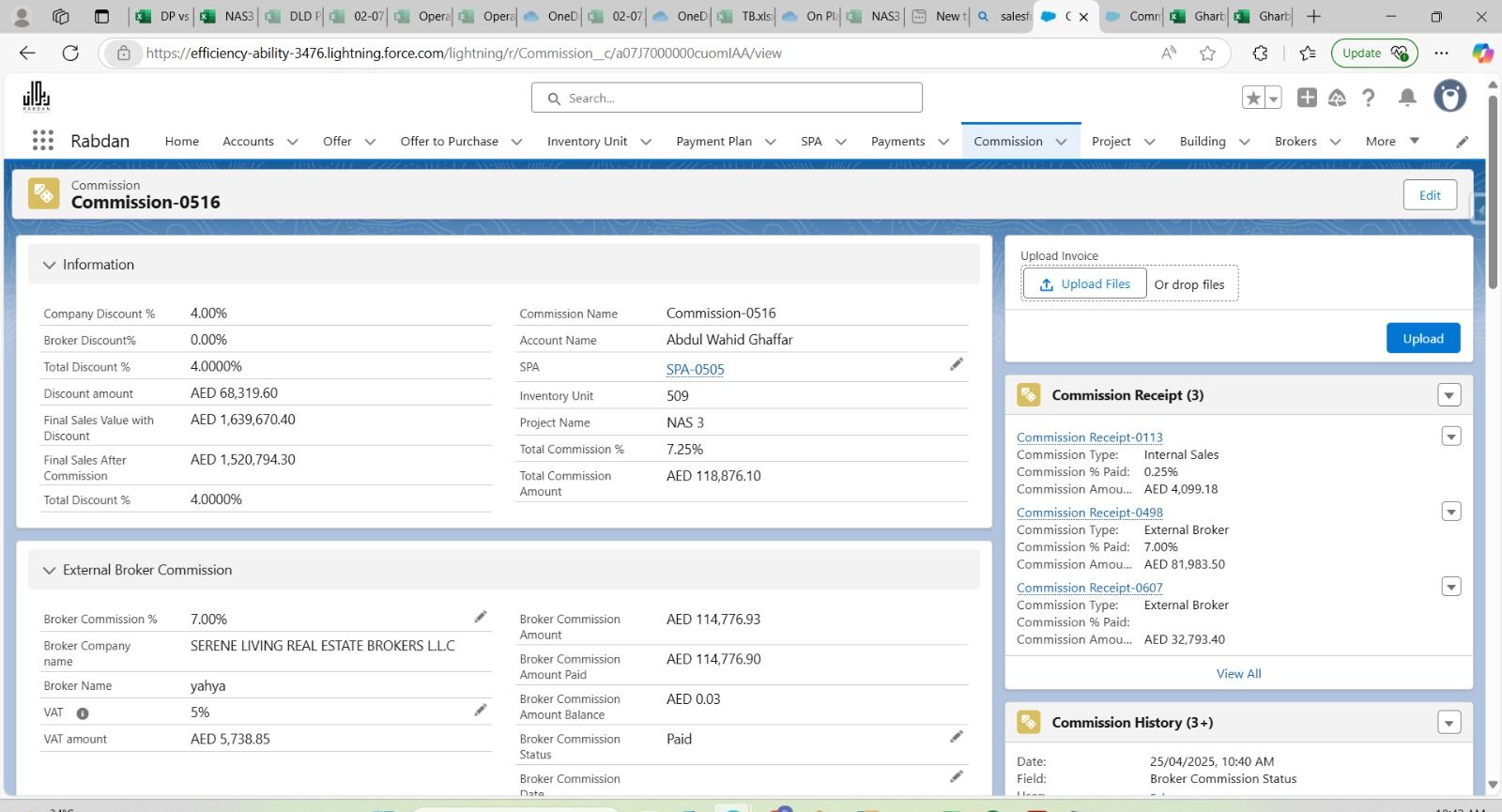Edit Broker Commission Date with pencil
Screen dimensions: 1502x812
coord(957,776)
